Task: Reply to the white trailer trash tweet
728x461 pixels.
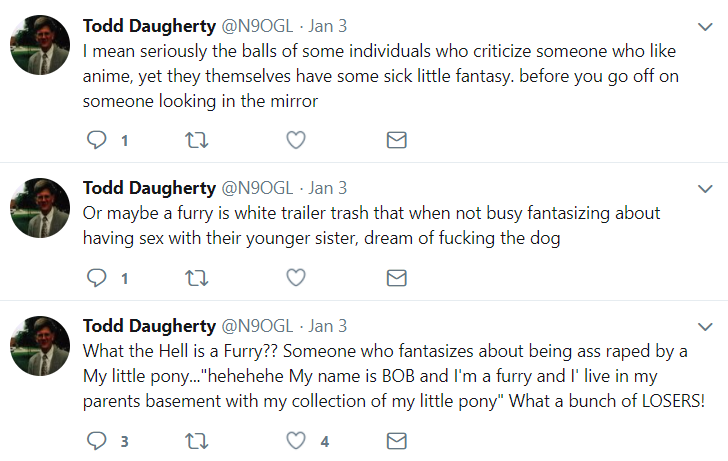Action: pos(97,278)
